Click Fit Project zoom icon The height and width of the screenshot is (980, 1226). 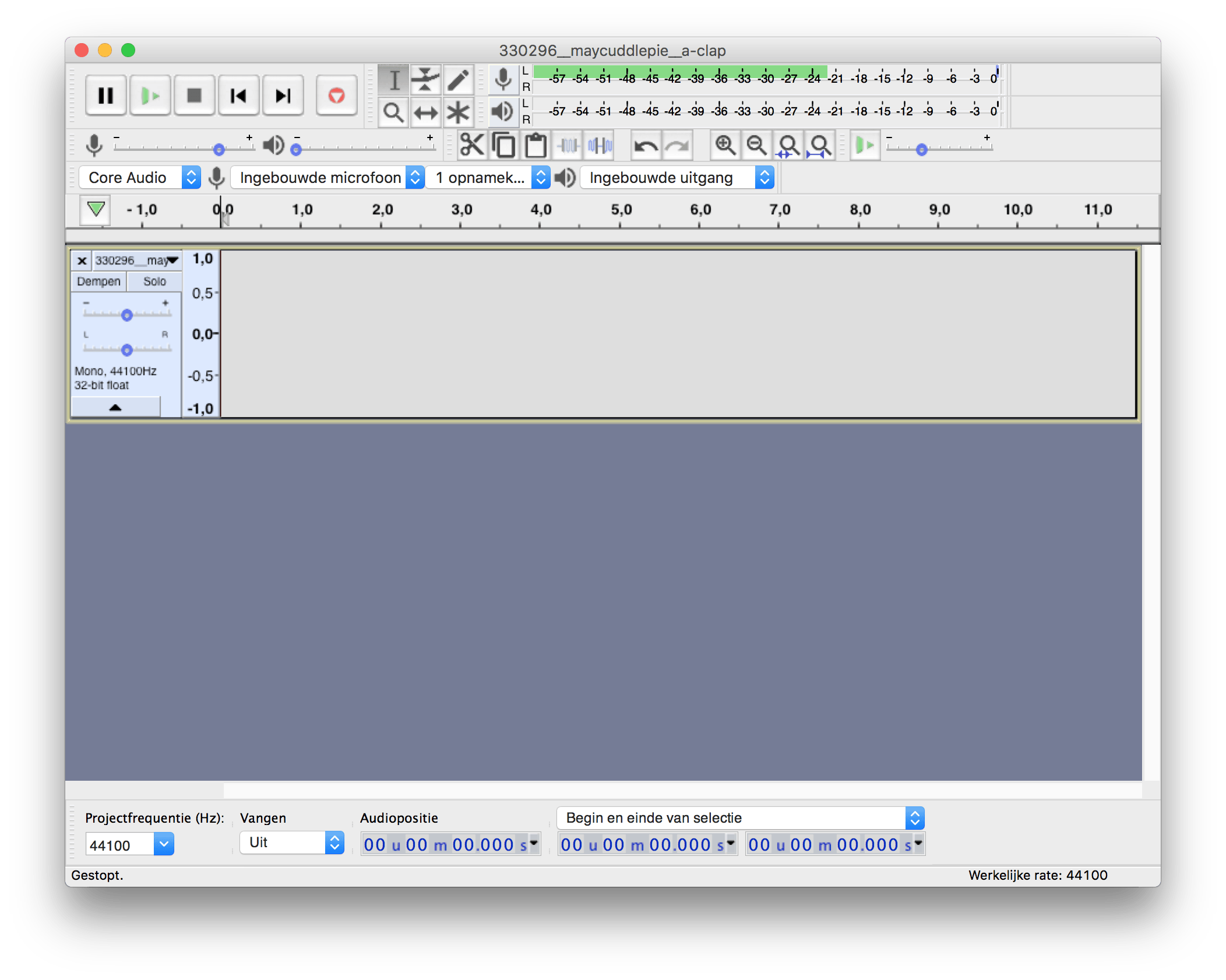[x=820, y=145]
